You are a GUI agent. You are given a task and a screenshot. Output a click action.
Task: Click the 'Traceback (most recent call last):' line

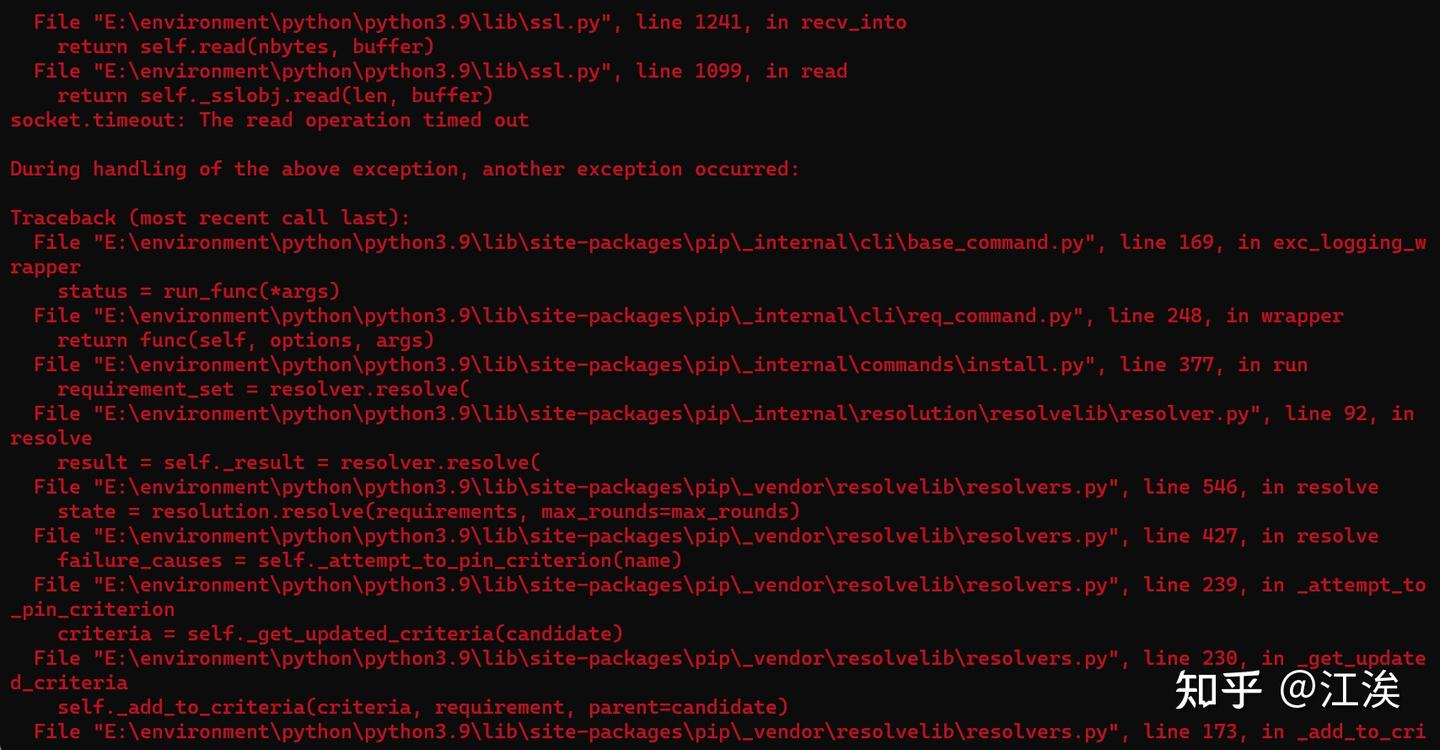210,218
